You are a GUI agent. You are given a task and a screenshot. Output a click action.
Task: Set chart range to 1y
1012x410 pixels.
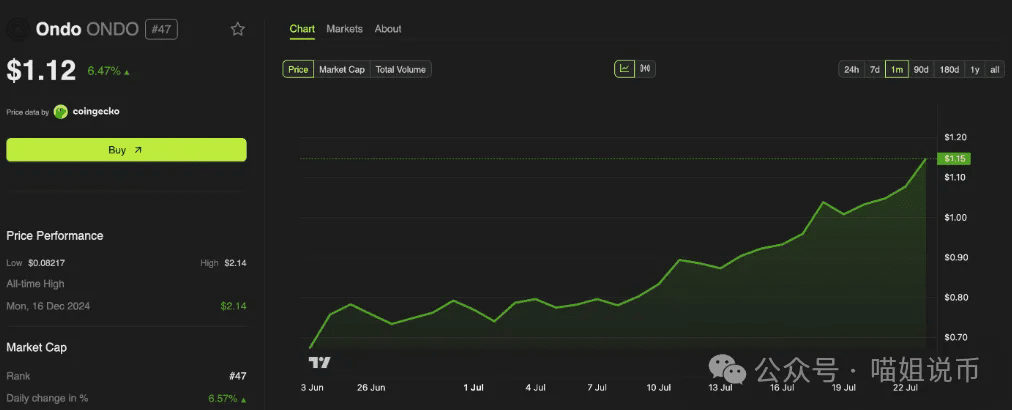click(975, 69)
